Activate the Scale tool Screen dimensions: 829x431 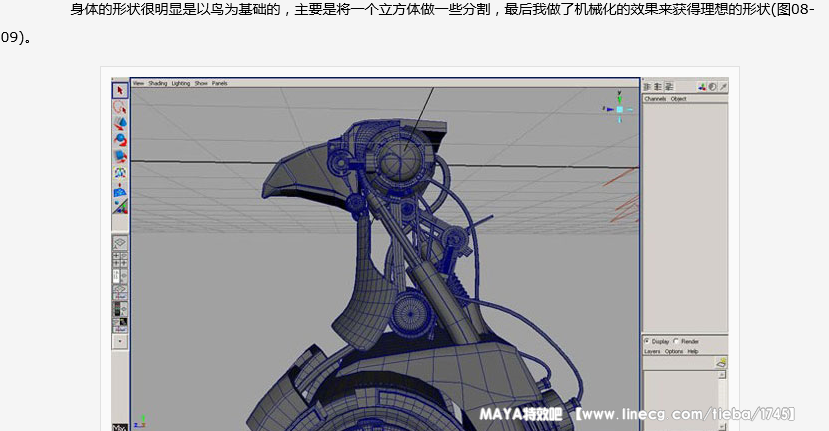click(120, 156)
